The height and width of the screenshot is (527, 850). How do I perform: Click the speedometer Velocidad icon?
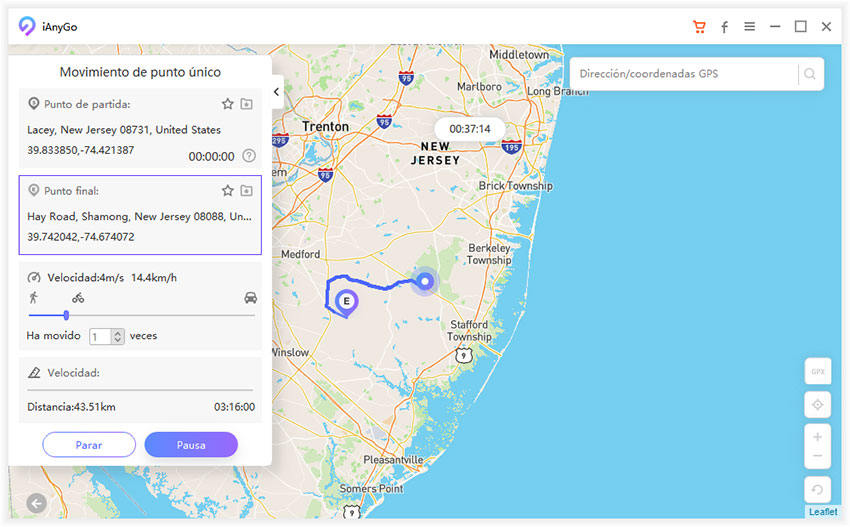[x=34, y=278]
